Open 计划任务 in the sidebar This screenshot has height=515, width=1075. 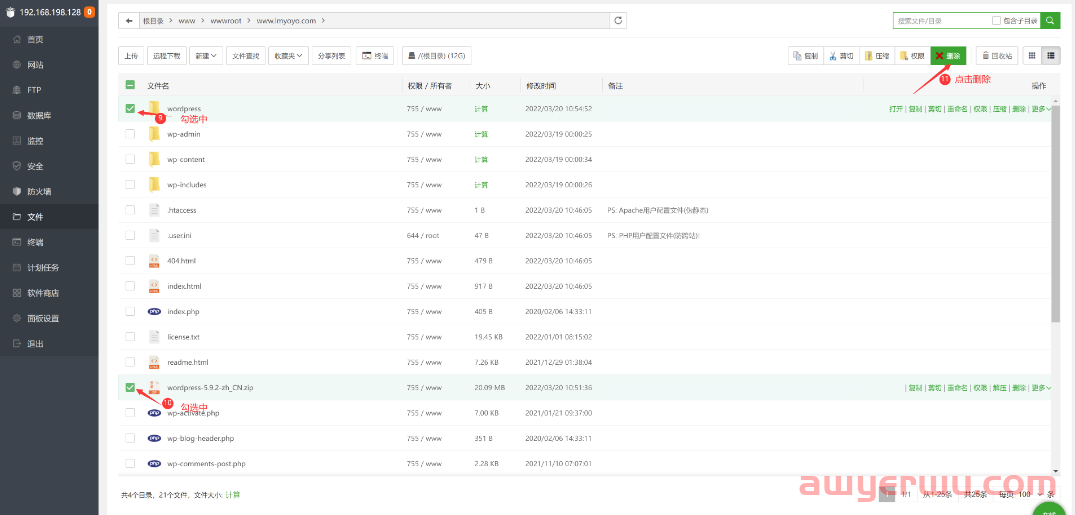click(x=49, y=267)
